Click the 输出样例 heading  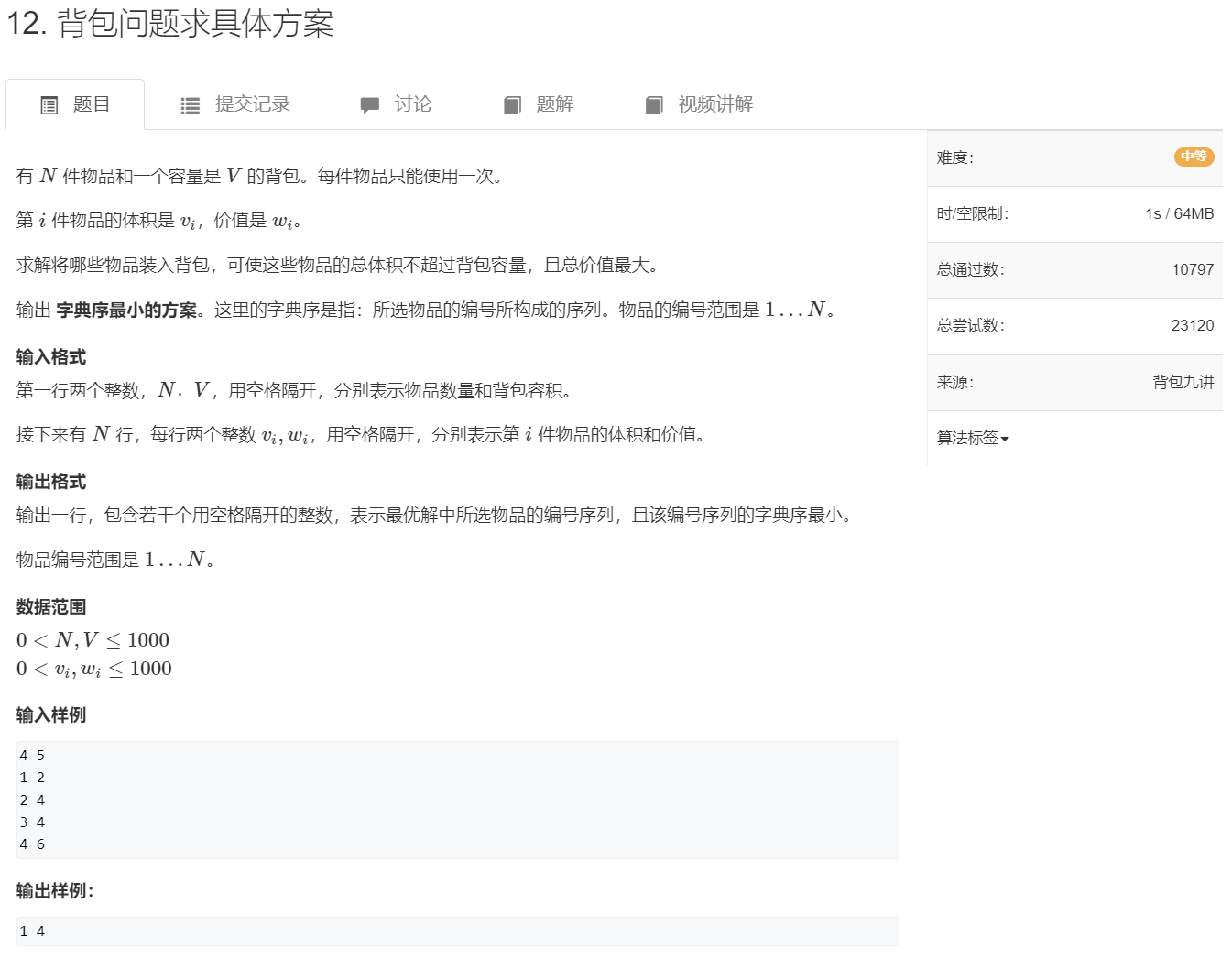[x=55, y=891]
